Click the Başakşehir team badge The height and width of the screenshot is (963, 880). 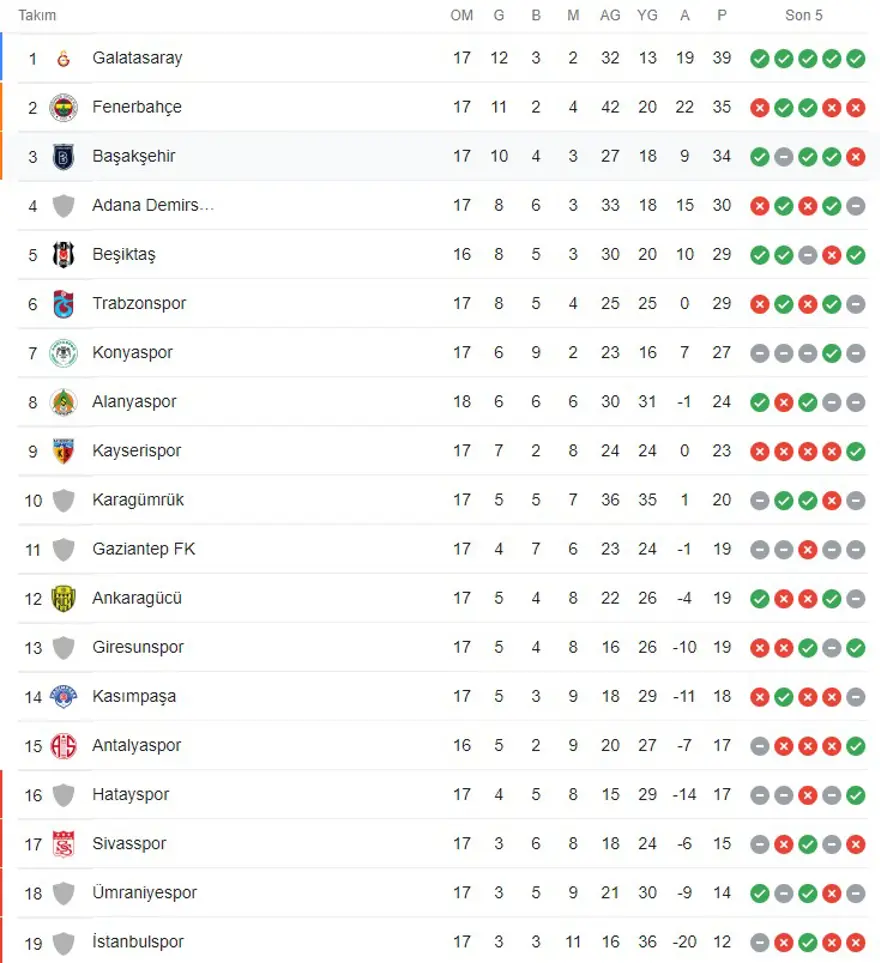[64, 156]
